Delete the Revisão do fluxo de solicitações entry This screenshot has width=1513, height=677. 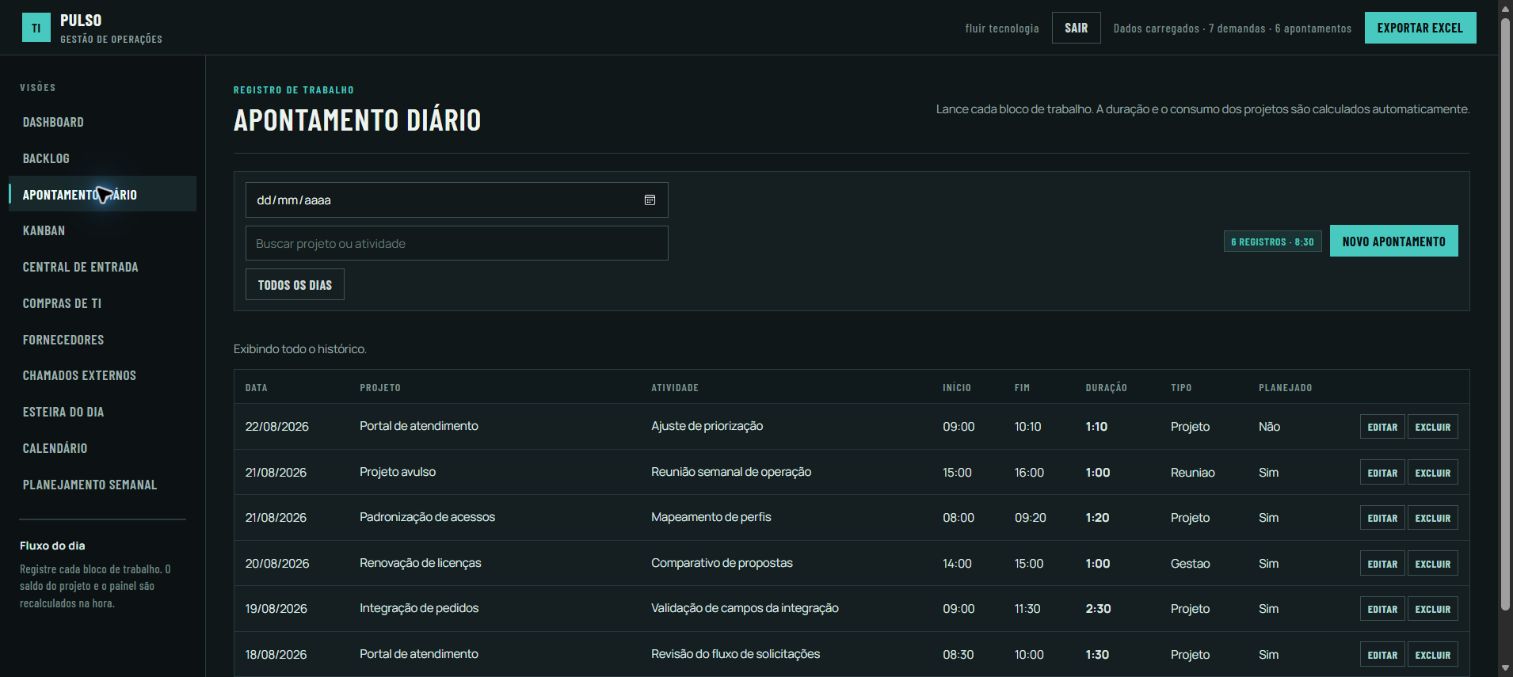pos(1433,655)
